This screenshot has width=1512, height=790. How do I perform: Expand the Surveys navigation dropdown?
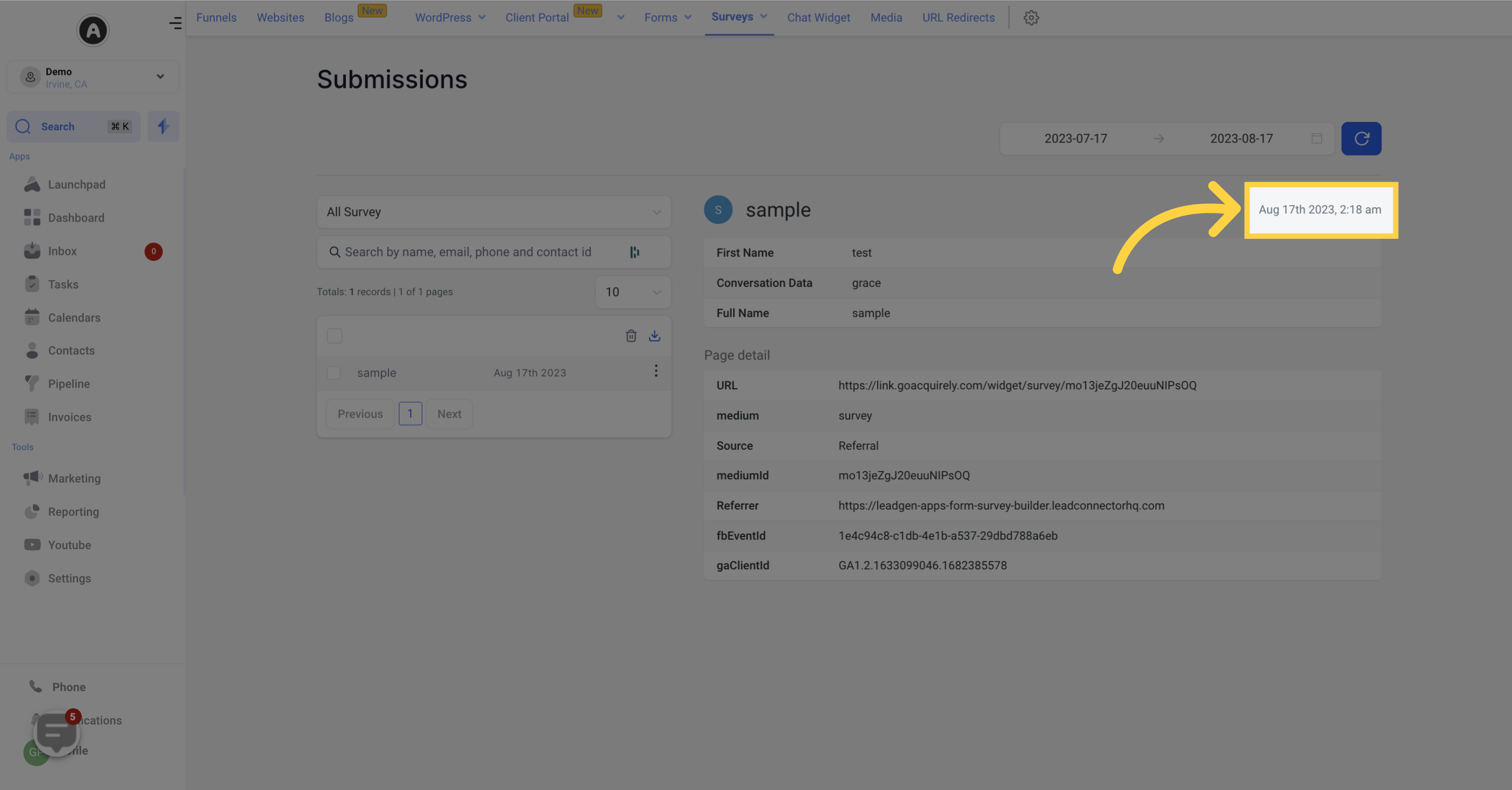point(764,17)
